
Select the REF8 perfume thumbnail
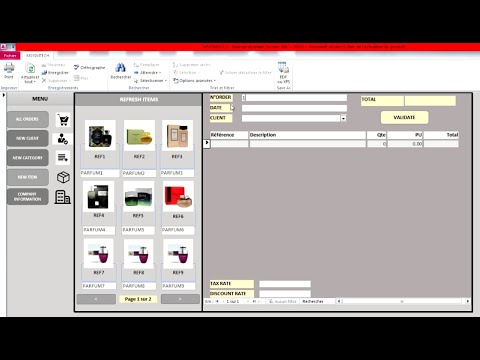pos(139,253)
